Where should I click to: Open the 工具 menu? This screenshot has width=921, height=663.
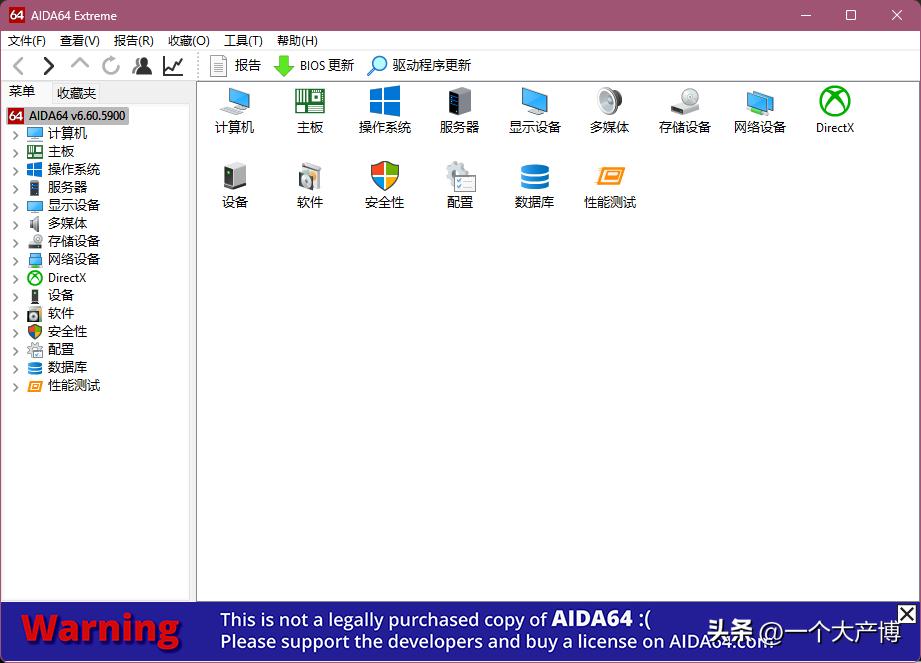(x=242, y=40)
